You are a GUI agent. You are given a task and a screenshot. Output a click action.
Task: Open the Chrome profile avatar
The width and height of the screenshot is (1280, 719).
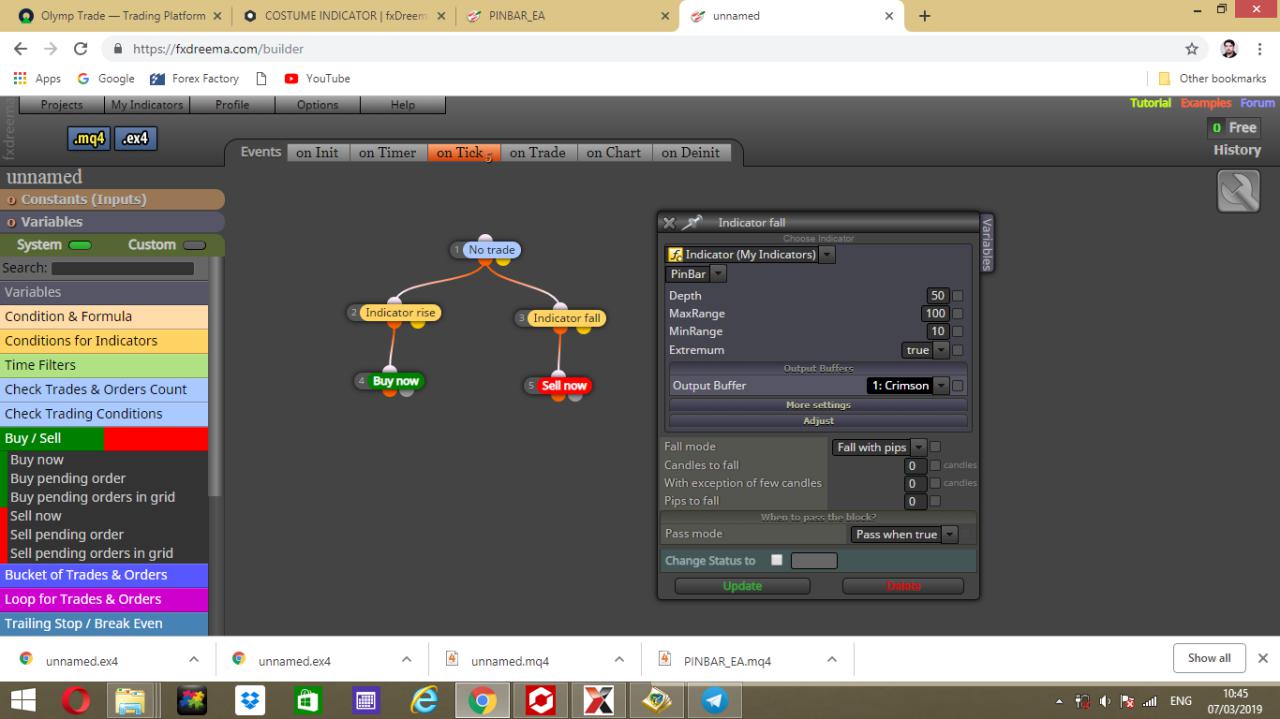click(1230, 48)
